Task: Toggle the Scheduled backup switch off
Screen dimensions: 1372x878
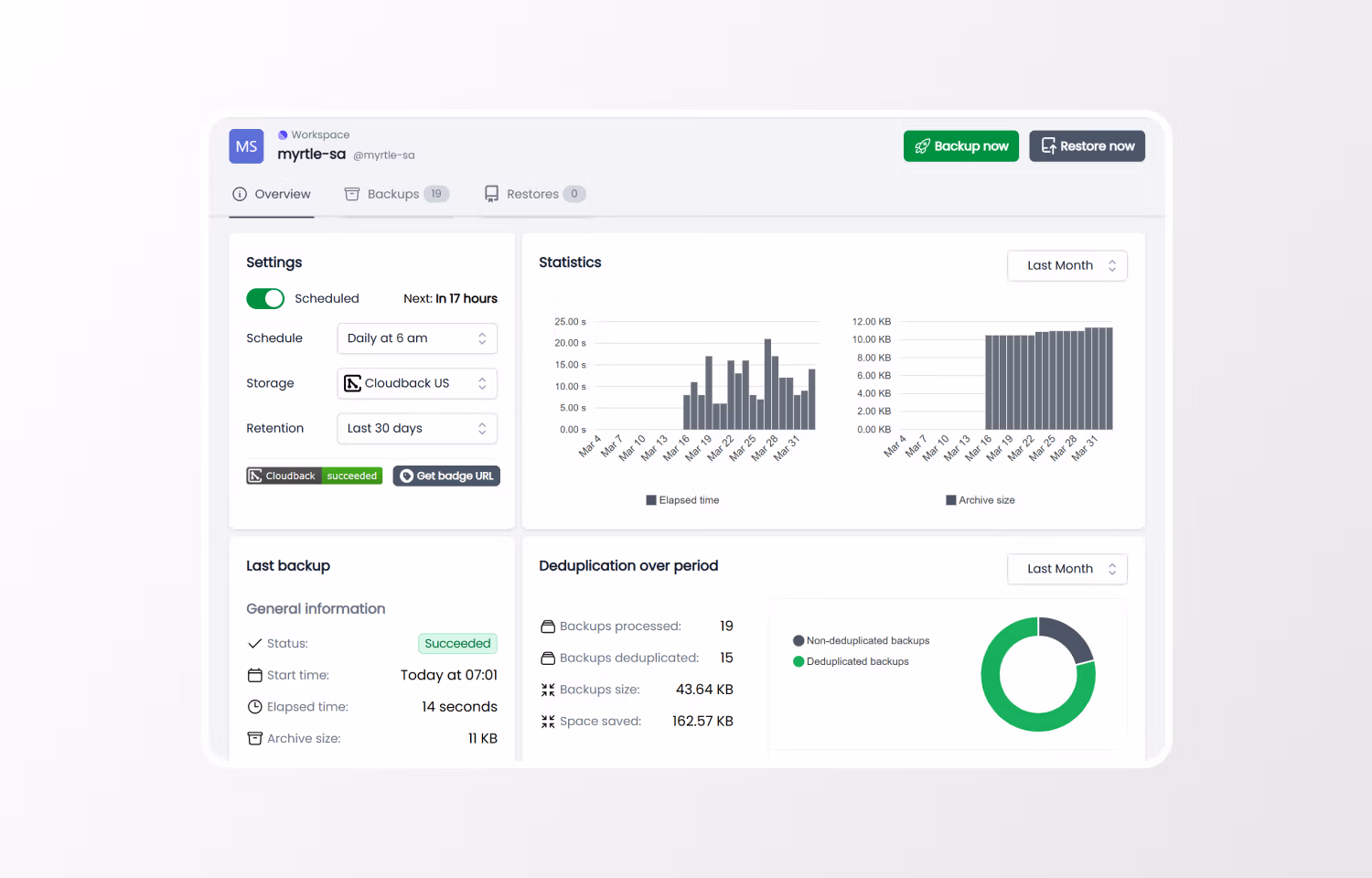Action: pos(264,298)
